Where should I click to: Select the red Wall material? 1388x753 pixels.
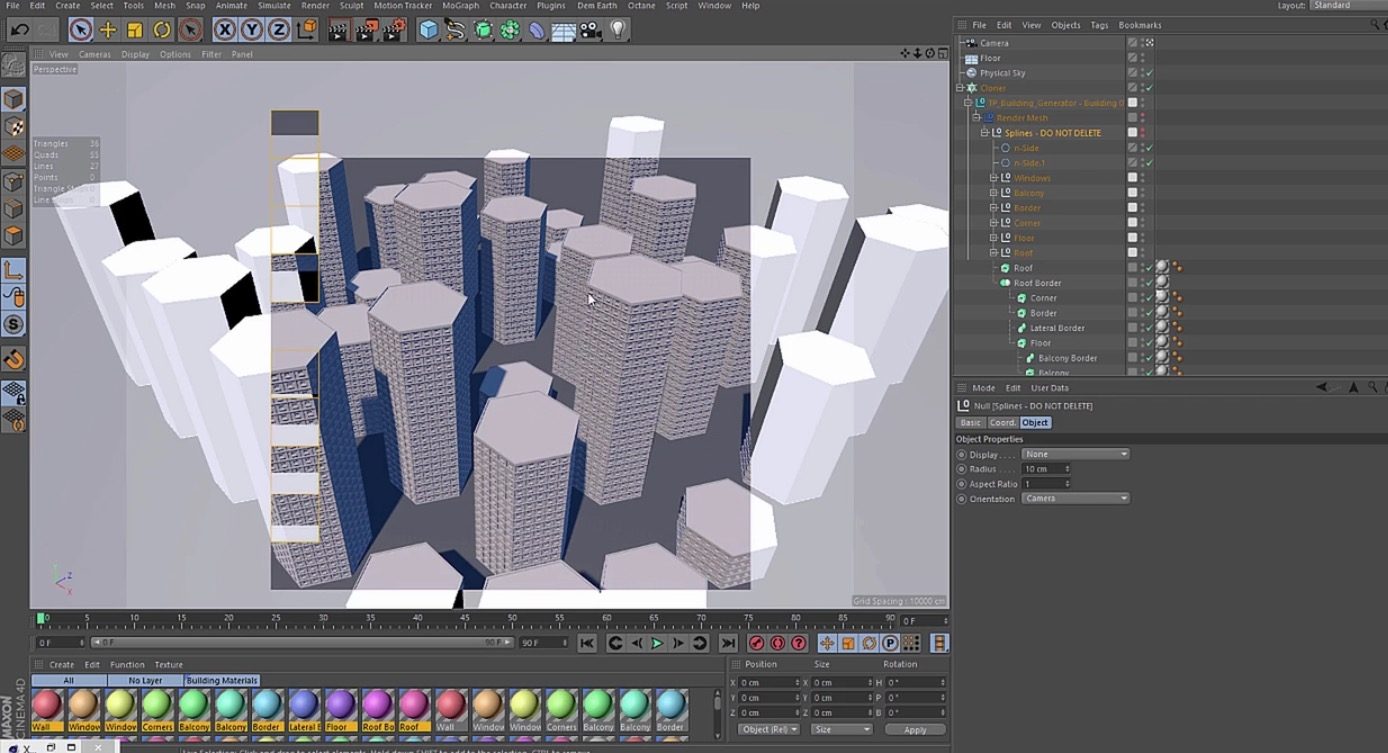coord(47,710)
